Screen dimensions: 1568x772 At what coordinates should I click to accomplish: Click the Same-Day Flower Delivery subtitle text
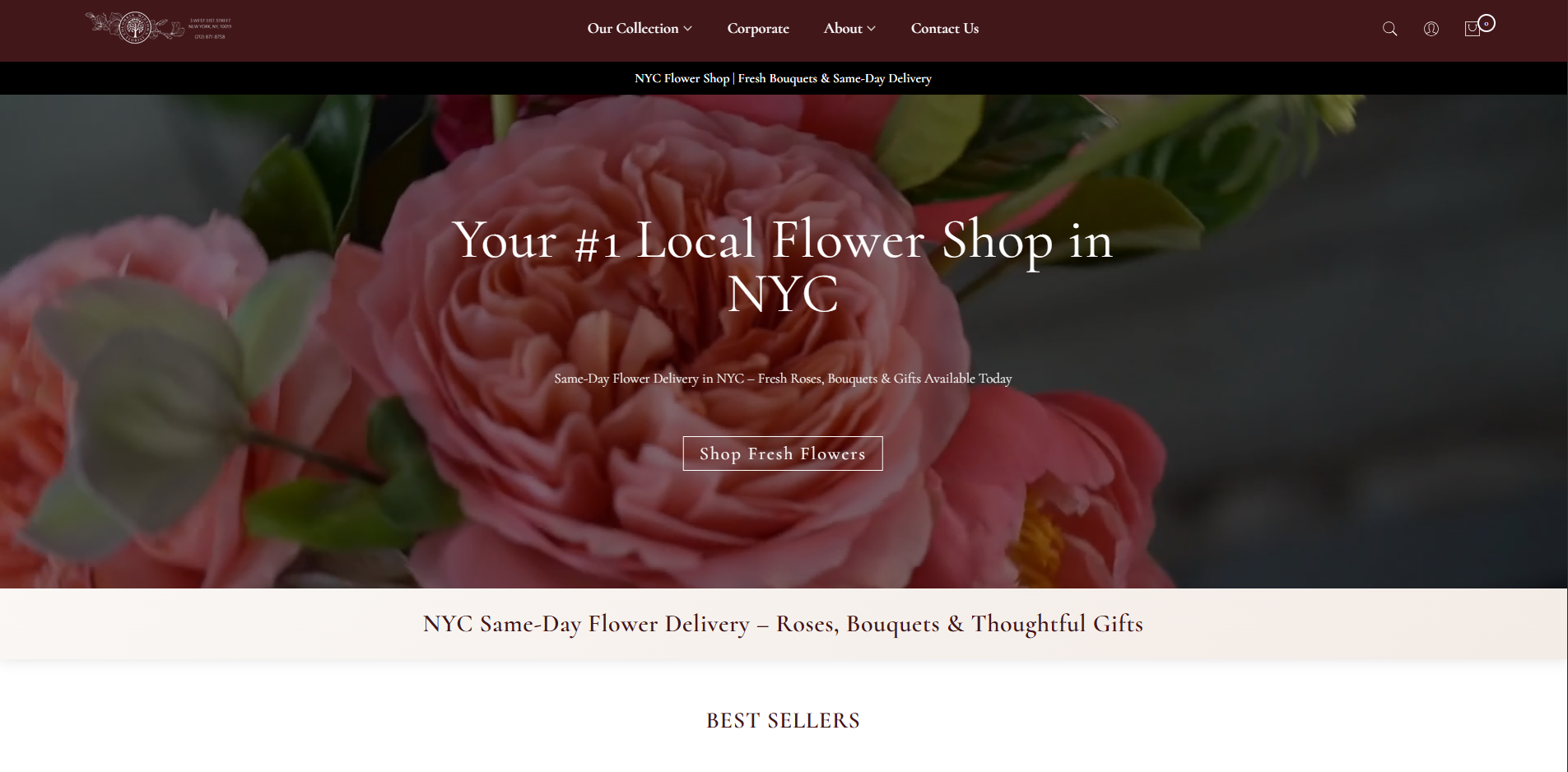click(x=783, y=379)
